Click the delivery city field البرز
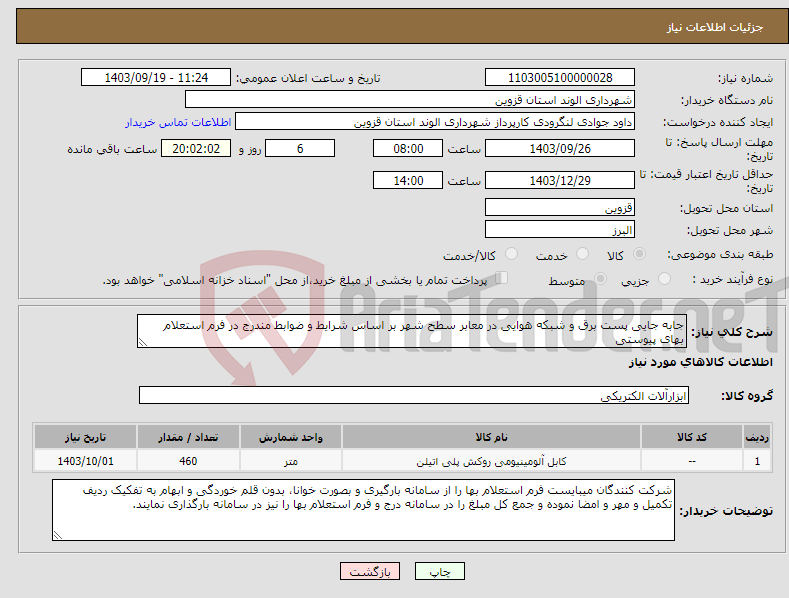This screenshot has width=789, height=598. tap(560, 229)
